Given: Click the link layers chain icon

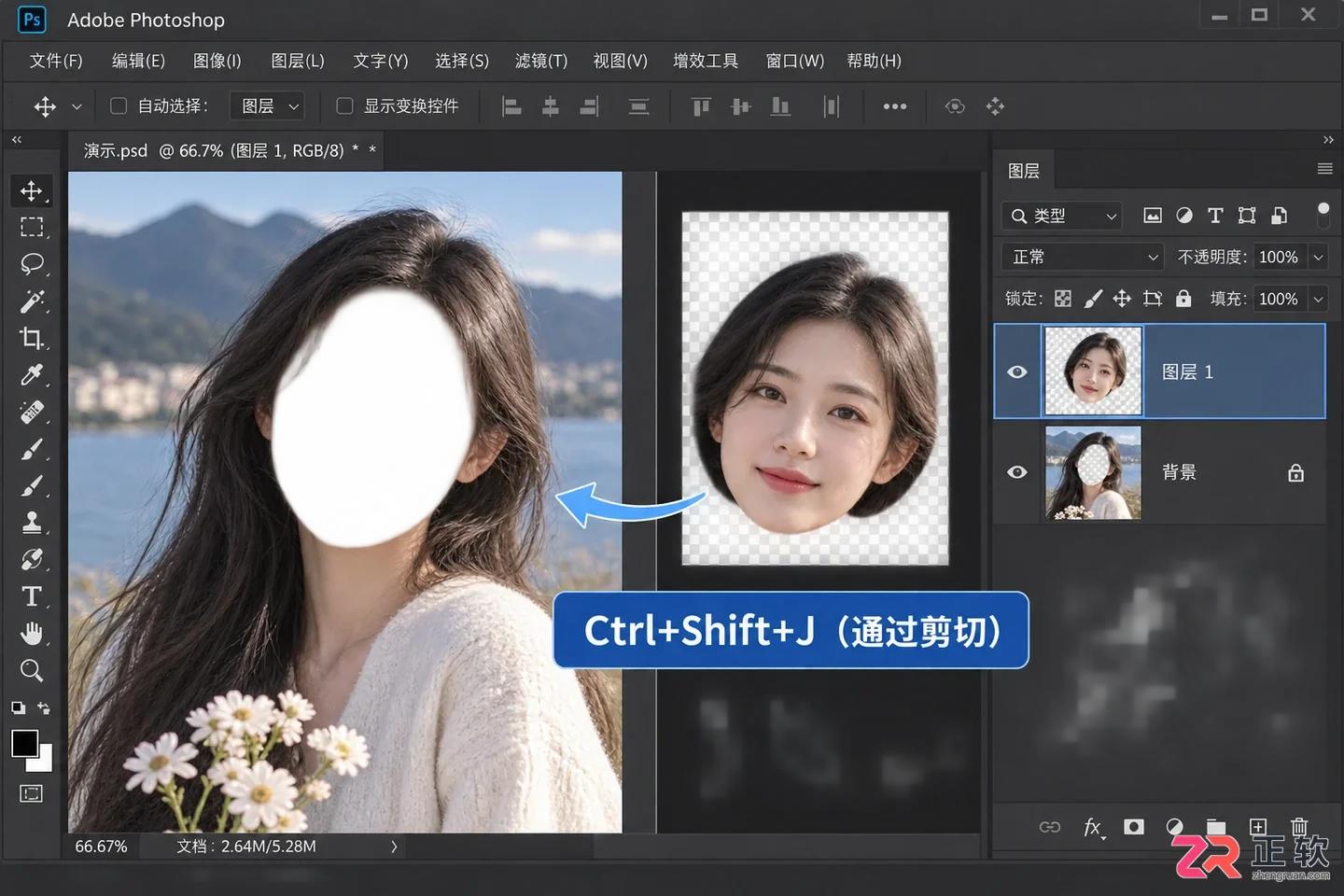Looking at the screenshot, I should point(1050,827).
